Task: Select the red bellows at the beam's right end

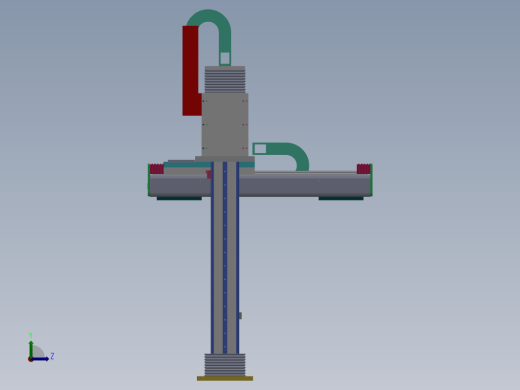Action: coord(363,169)
